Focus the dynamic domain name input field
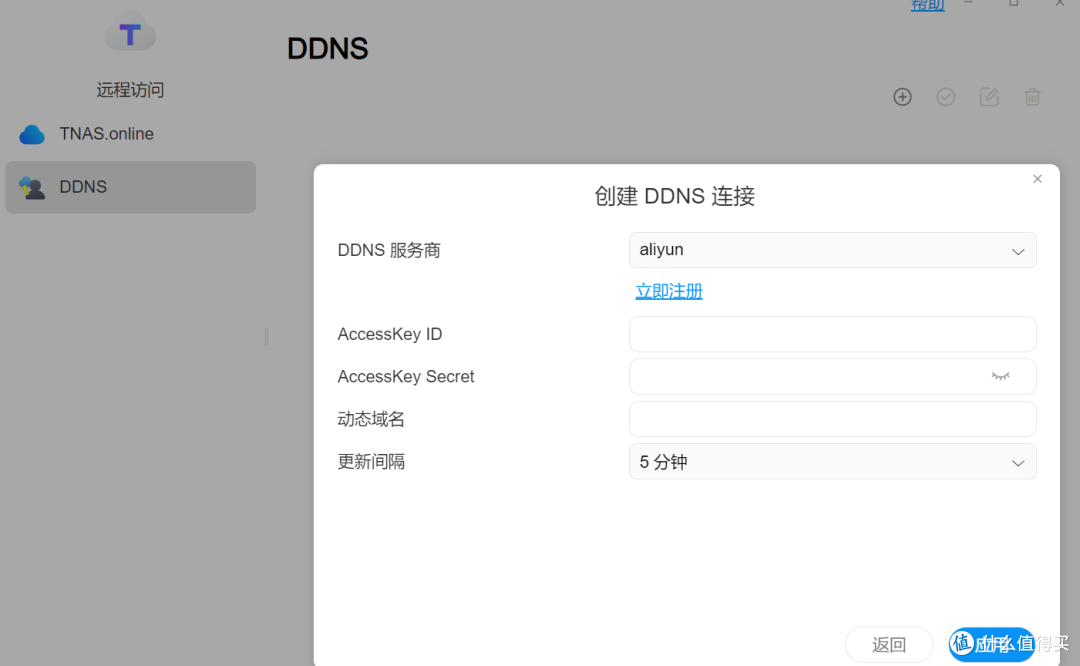This screenshot has height=666, width=1080. coord(832,419)
